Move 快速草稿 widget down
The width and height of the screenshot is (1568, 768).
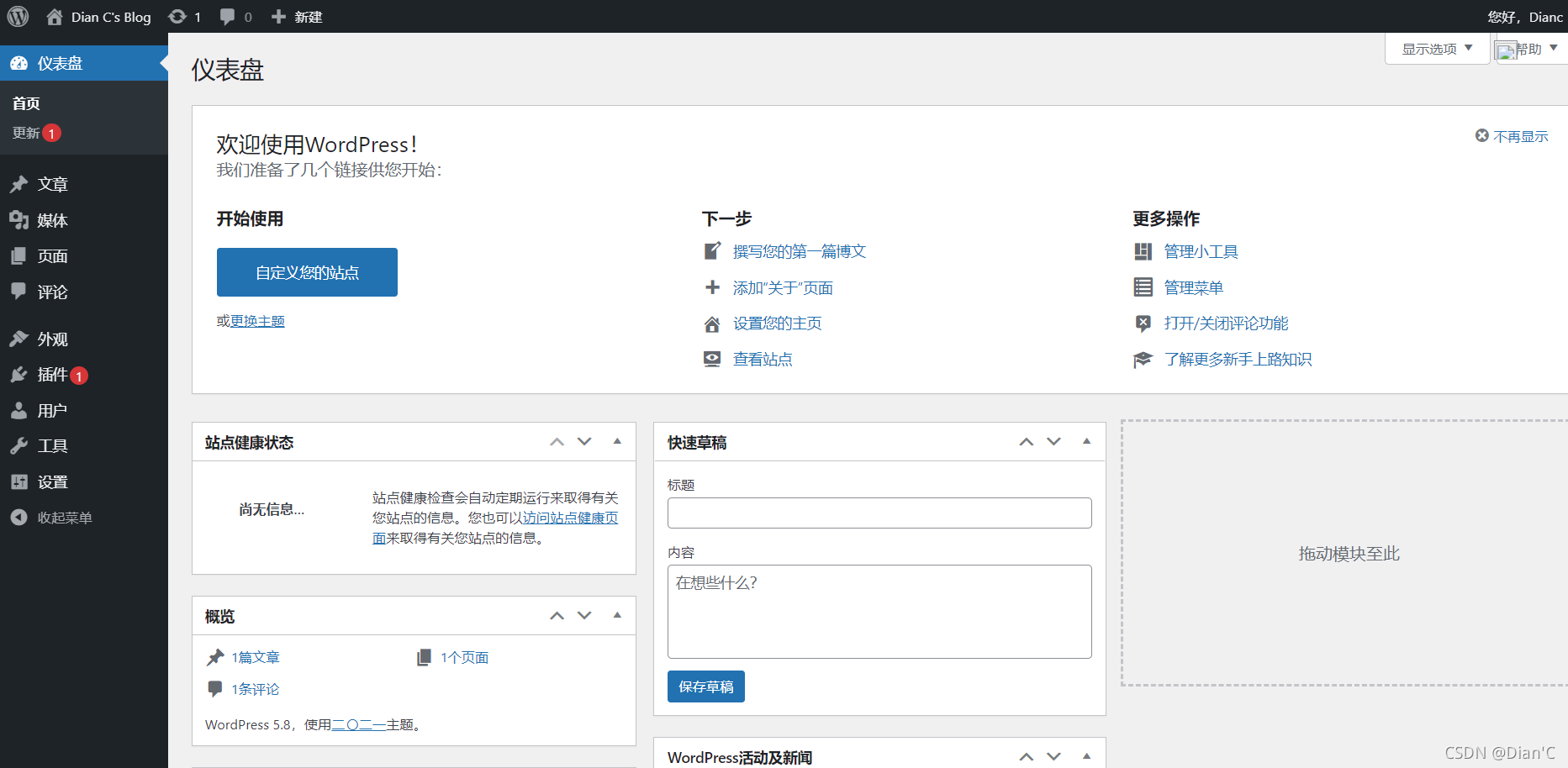pos(1053,442)
